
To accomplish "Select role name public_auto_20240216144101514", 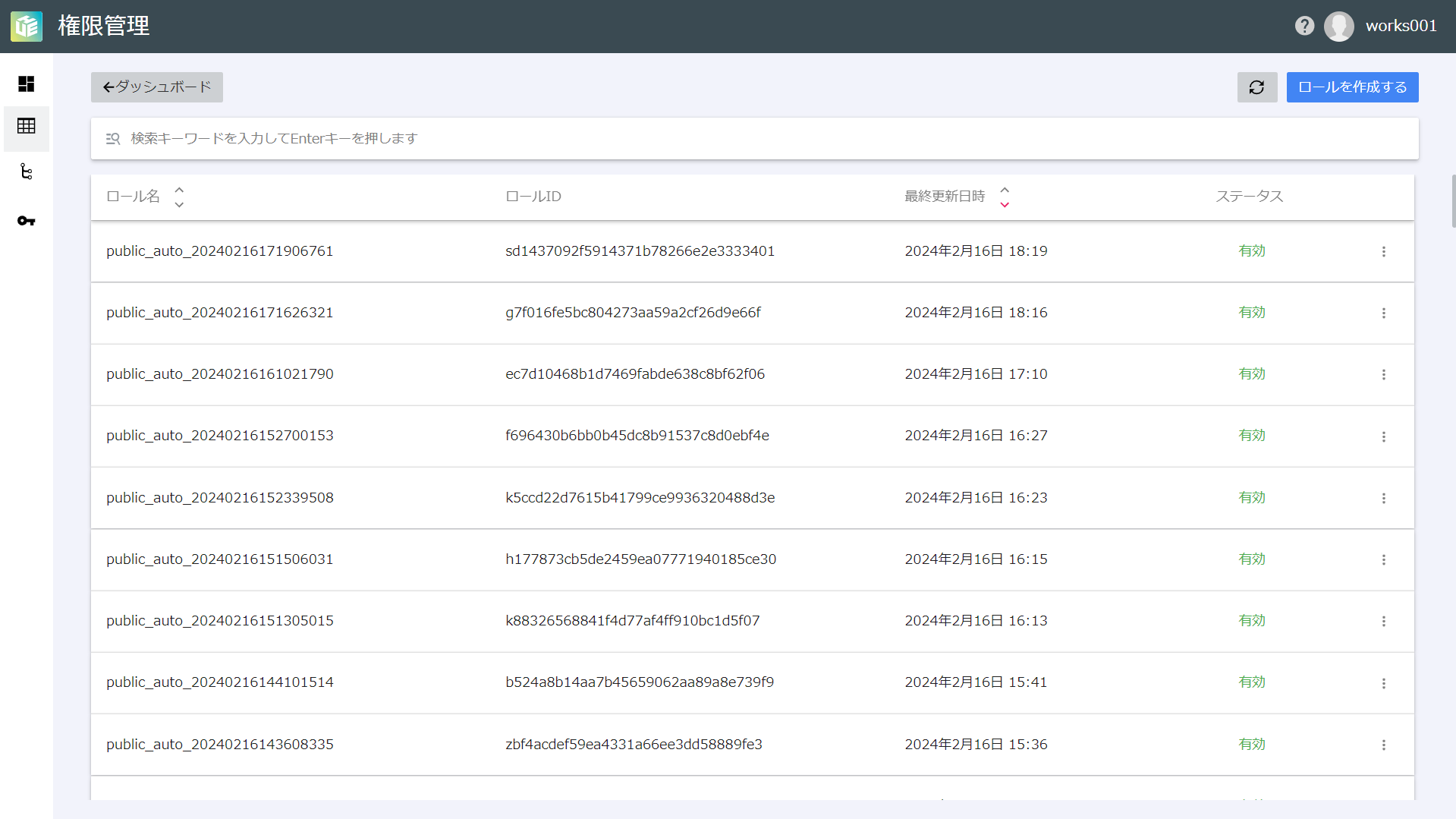I will coord(220,682).
